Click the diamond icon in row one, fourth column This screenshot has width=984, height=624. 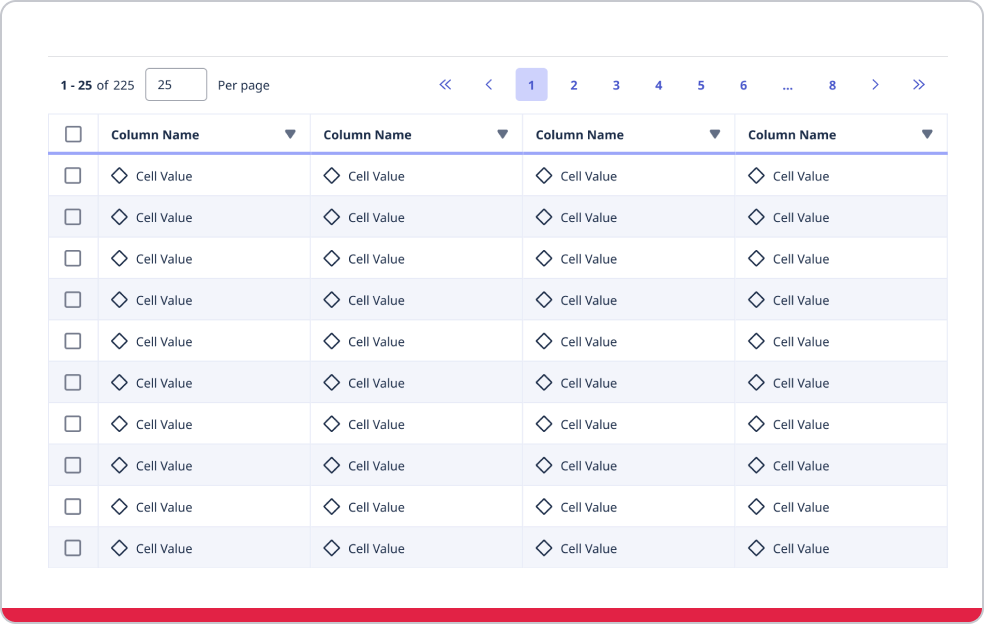756,176
